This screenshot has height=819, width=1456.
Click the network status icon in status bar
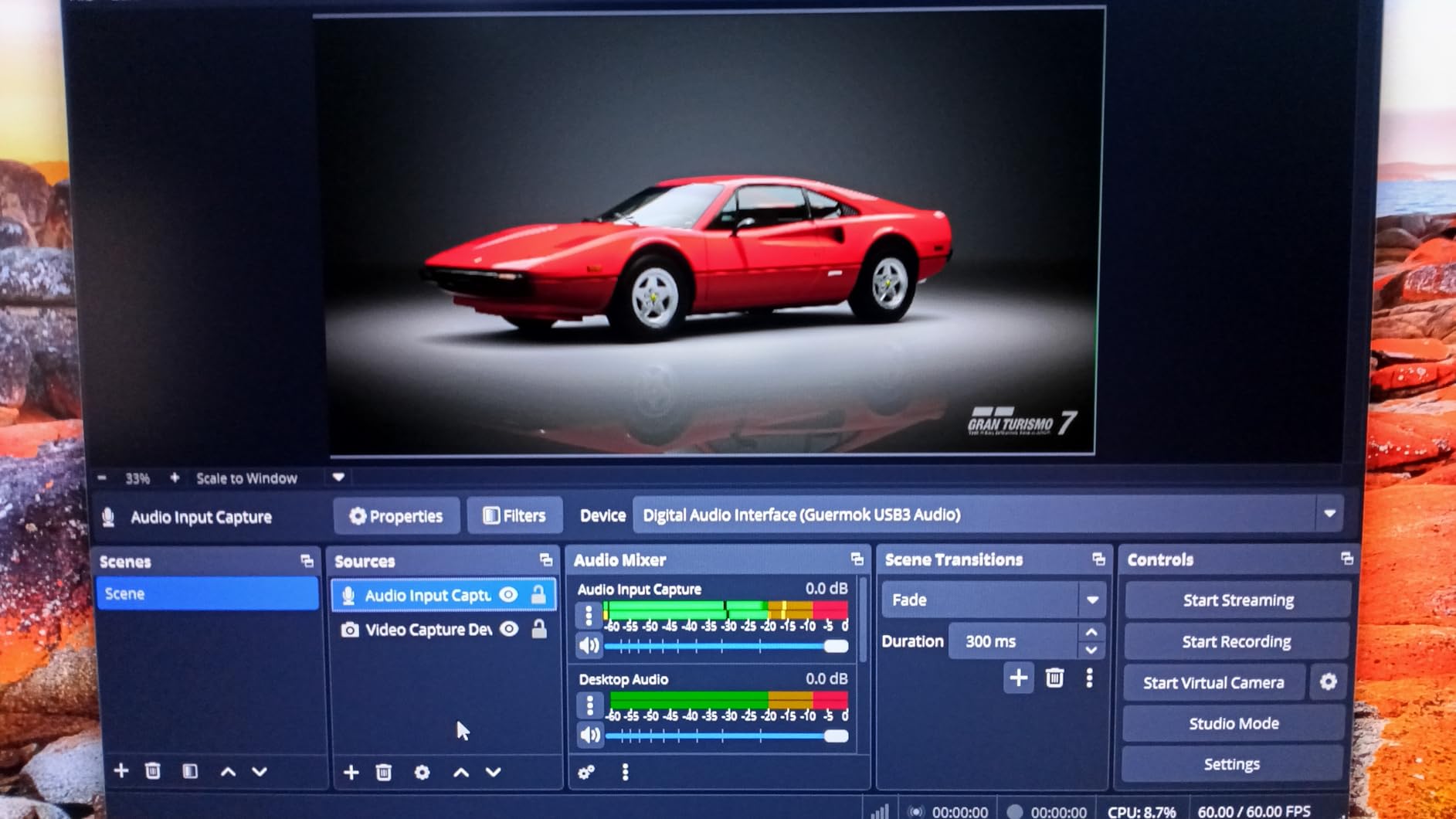coord(880,811)
